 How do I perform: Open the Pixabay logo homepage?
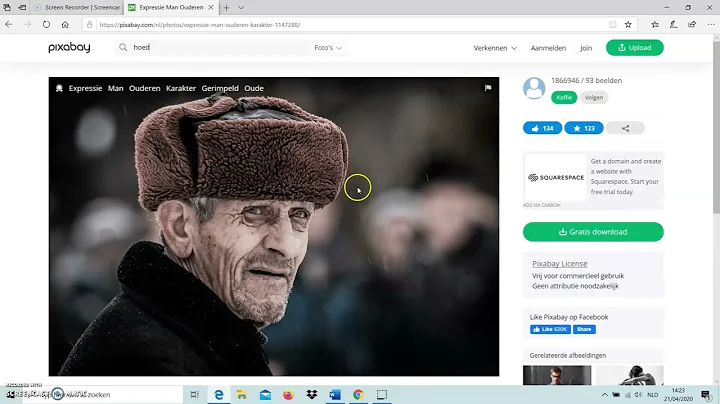pyautogui.click(x=69, y=47)
